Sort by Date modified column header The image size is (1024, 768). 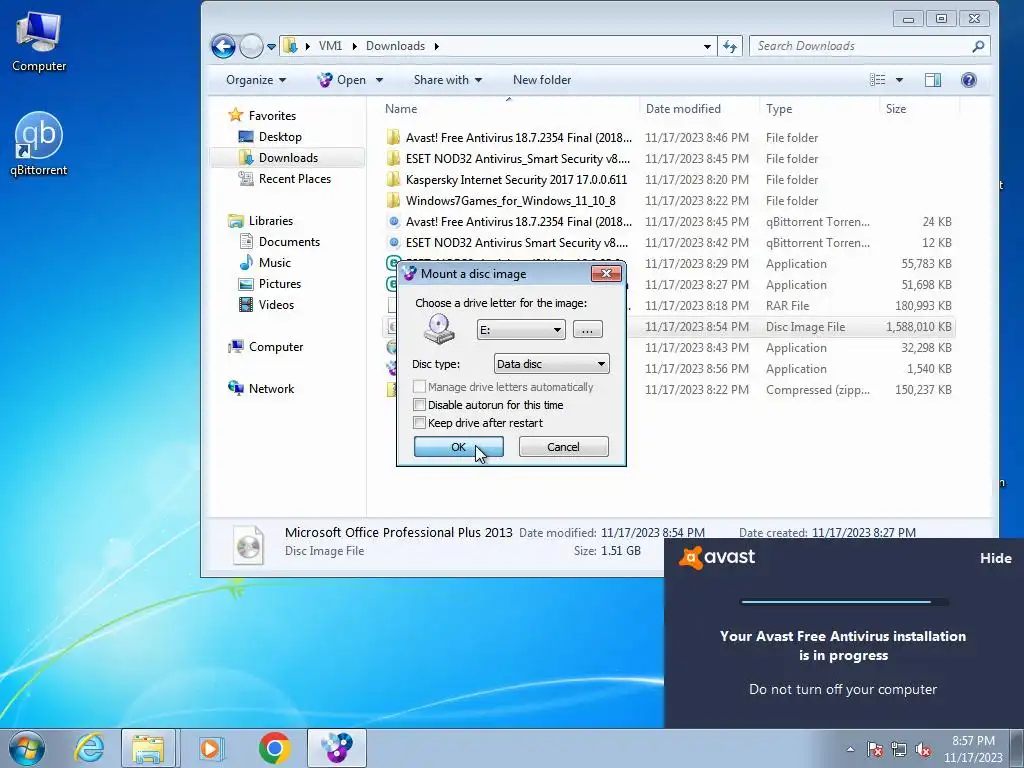tap(699, 108)
